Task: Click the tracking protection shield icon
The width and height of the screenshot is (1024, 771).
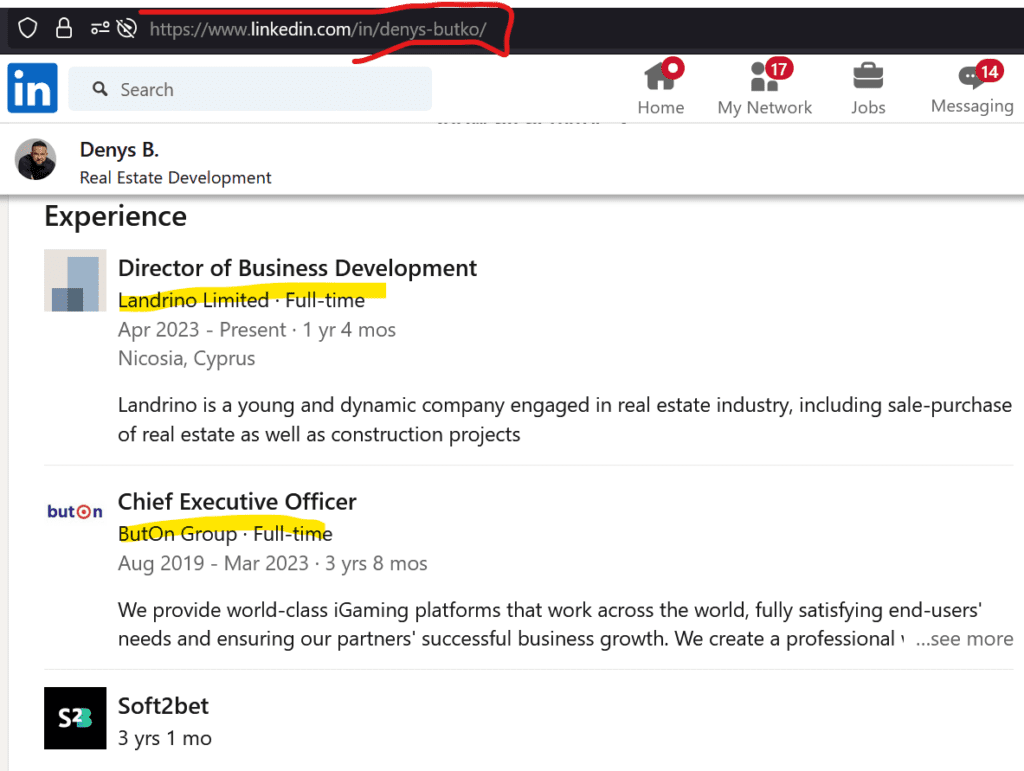Action: pos(27,28)
